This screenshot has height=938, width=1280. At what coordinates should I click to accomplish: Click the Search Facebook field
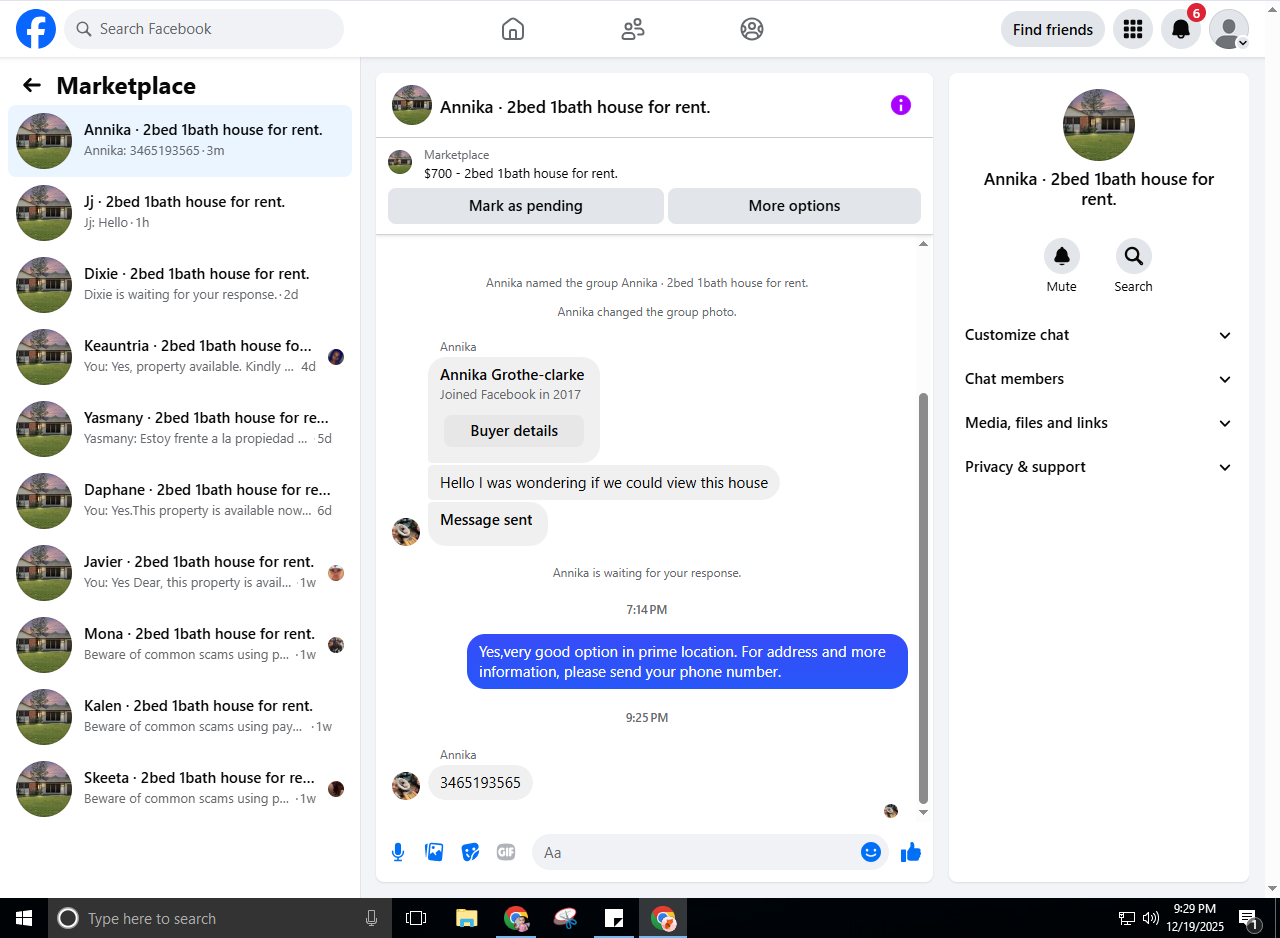coord(204,29)
